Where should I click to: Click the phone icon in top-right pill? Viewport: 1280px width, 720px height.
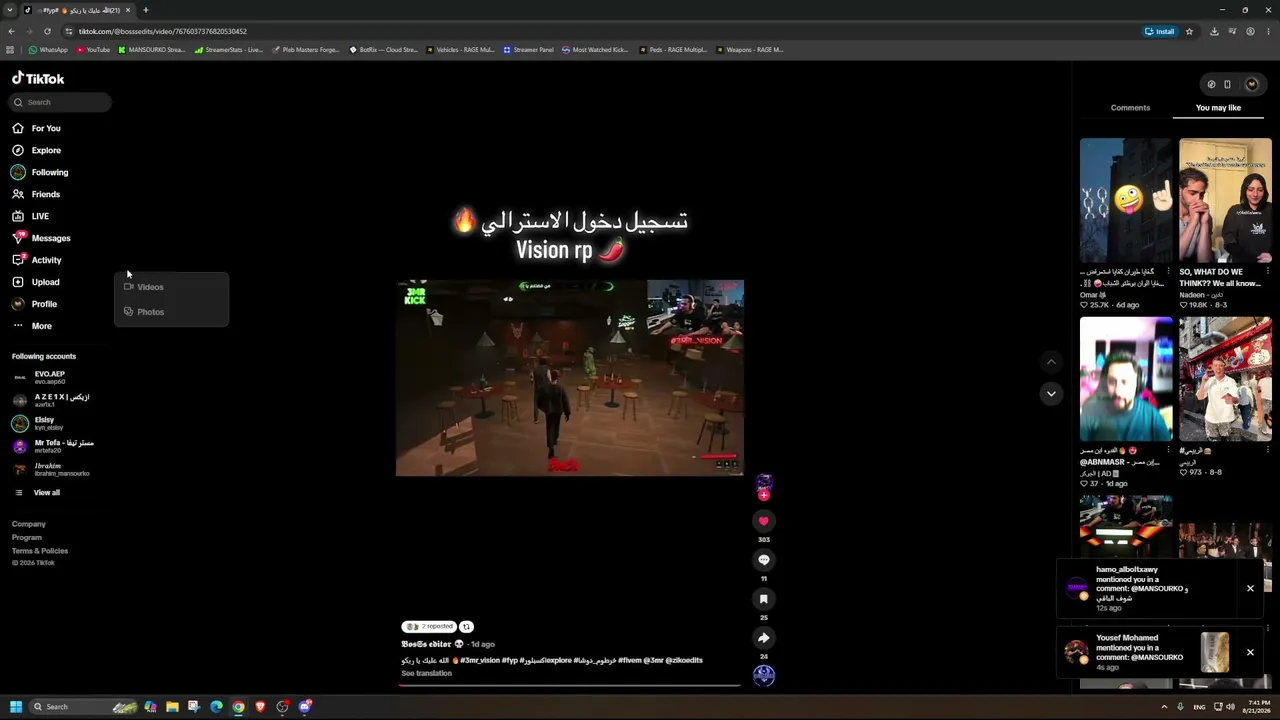[1227, 84]
